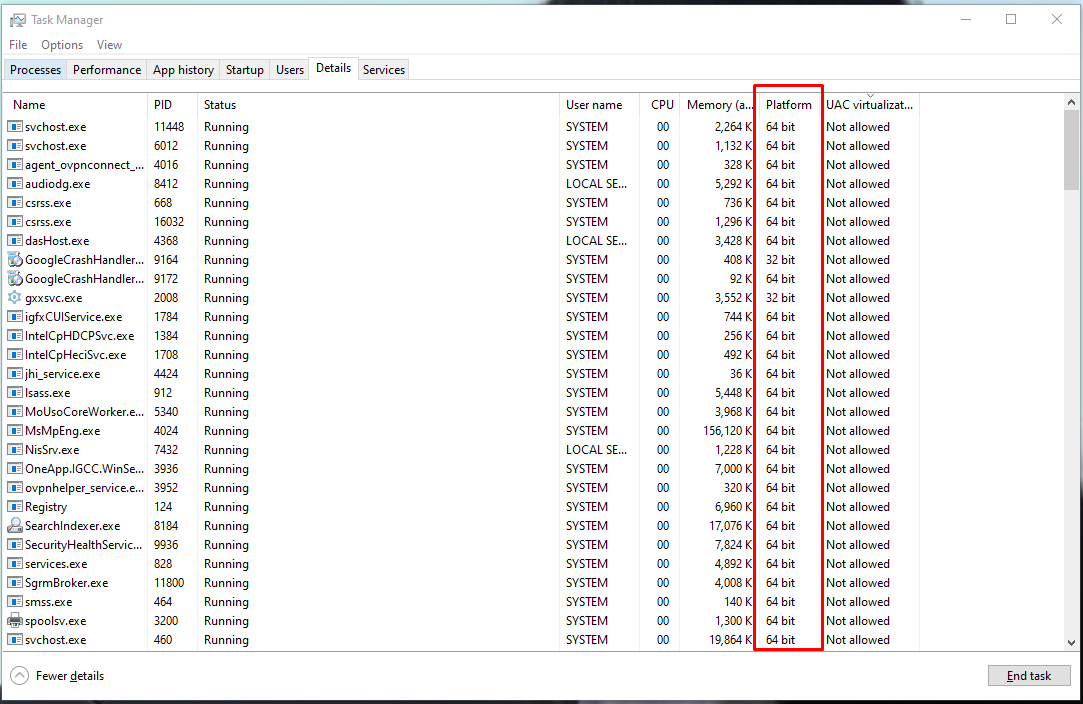
Task: Click memory value 17,076 K
Action: coord(731,526)
